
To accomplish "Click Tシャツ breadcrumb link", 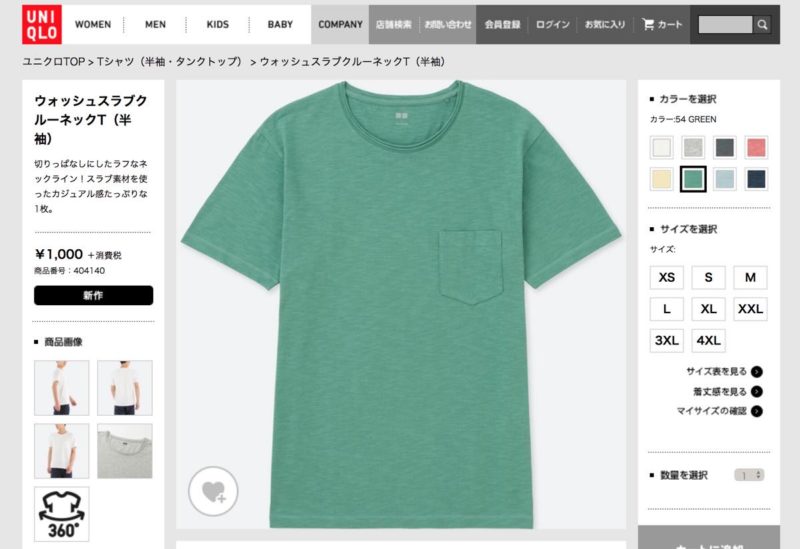I will point(169,62).
